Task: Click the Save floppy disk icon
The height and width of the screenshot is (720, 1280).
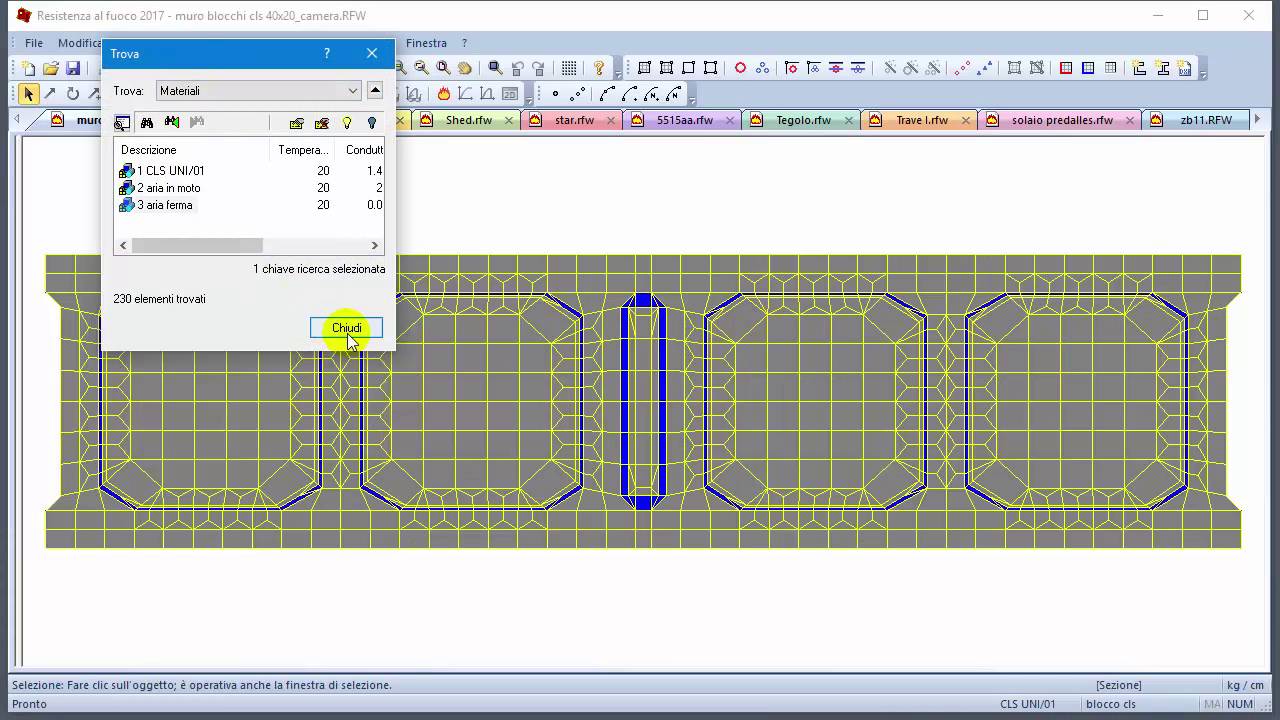Action: pos(73,68)
